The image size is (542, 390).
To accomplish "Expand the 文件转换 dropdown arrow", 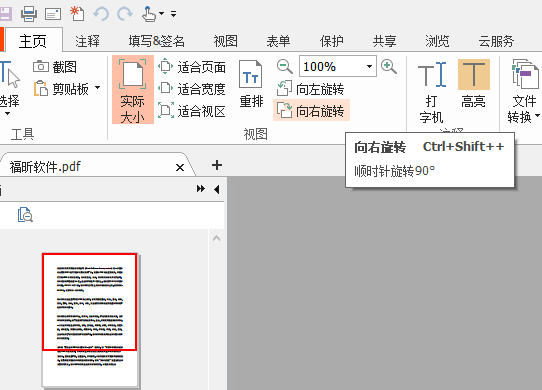I will point(537,115).
